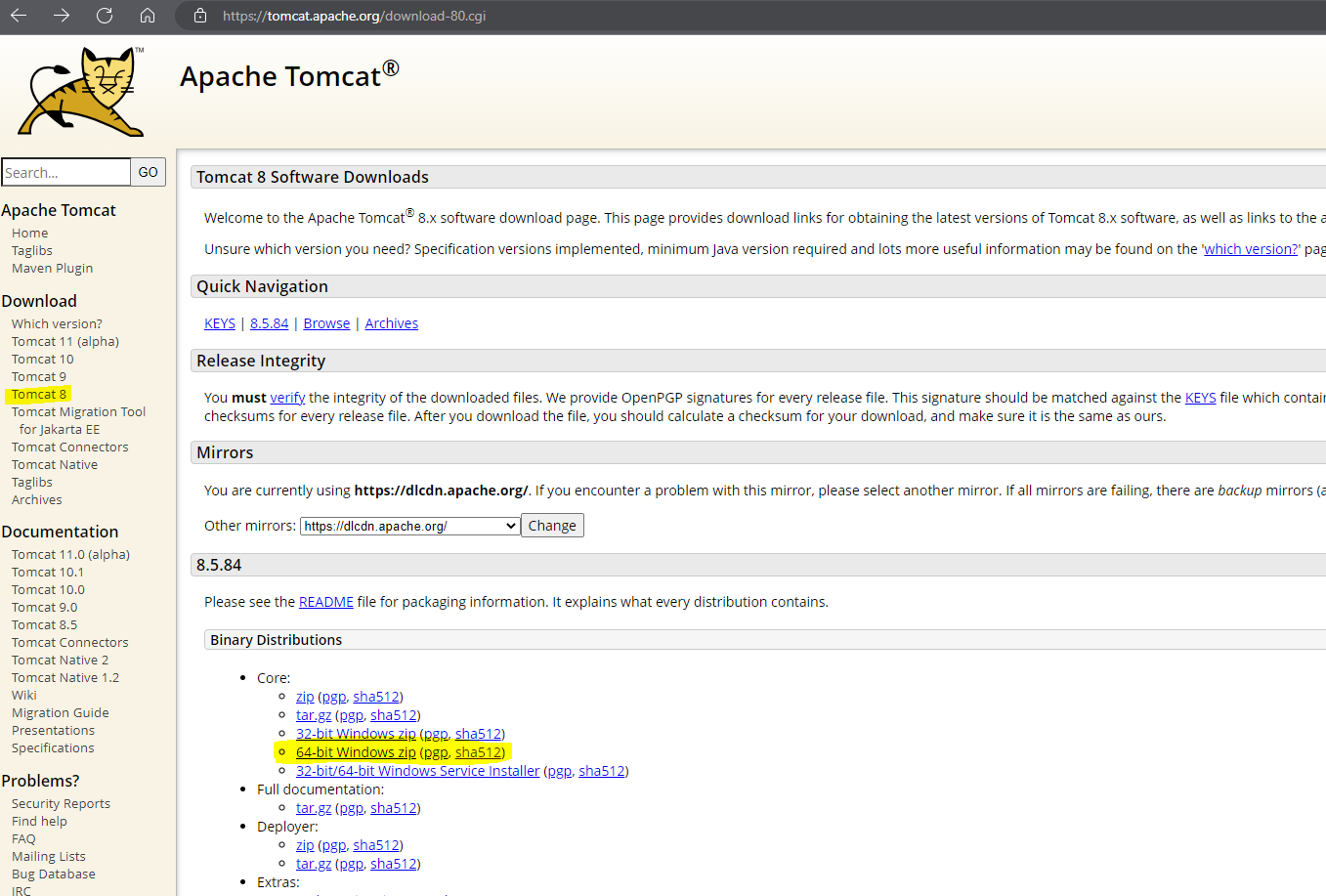Download 32-bit/64-bit Windows Service Installer
This screenshot has height=896, width=1326.
tap(417, 771)
